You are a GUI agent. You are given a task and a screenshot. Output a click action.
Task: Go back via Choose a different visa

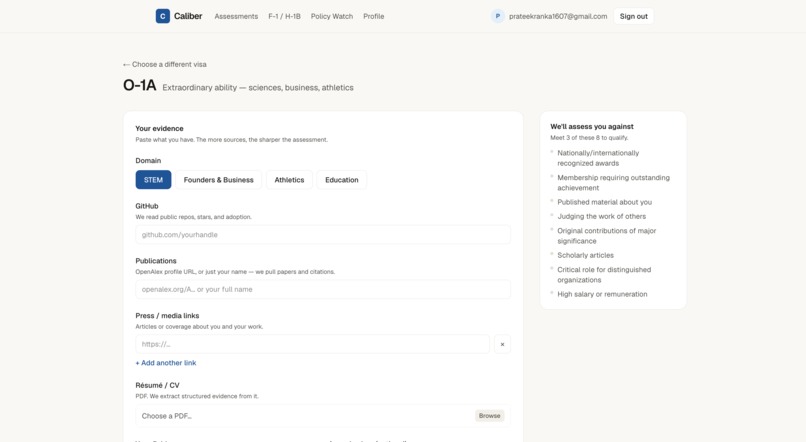(164, 64)
